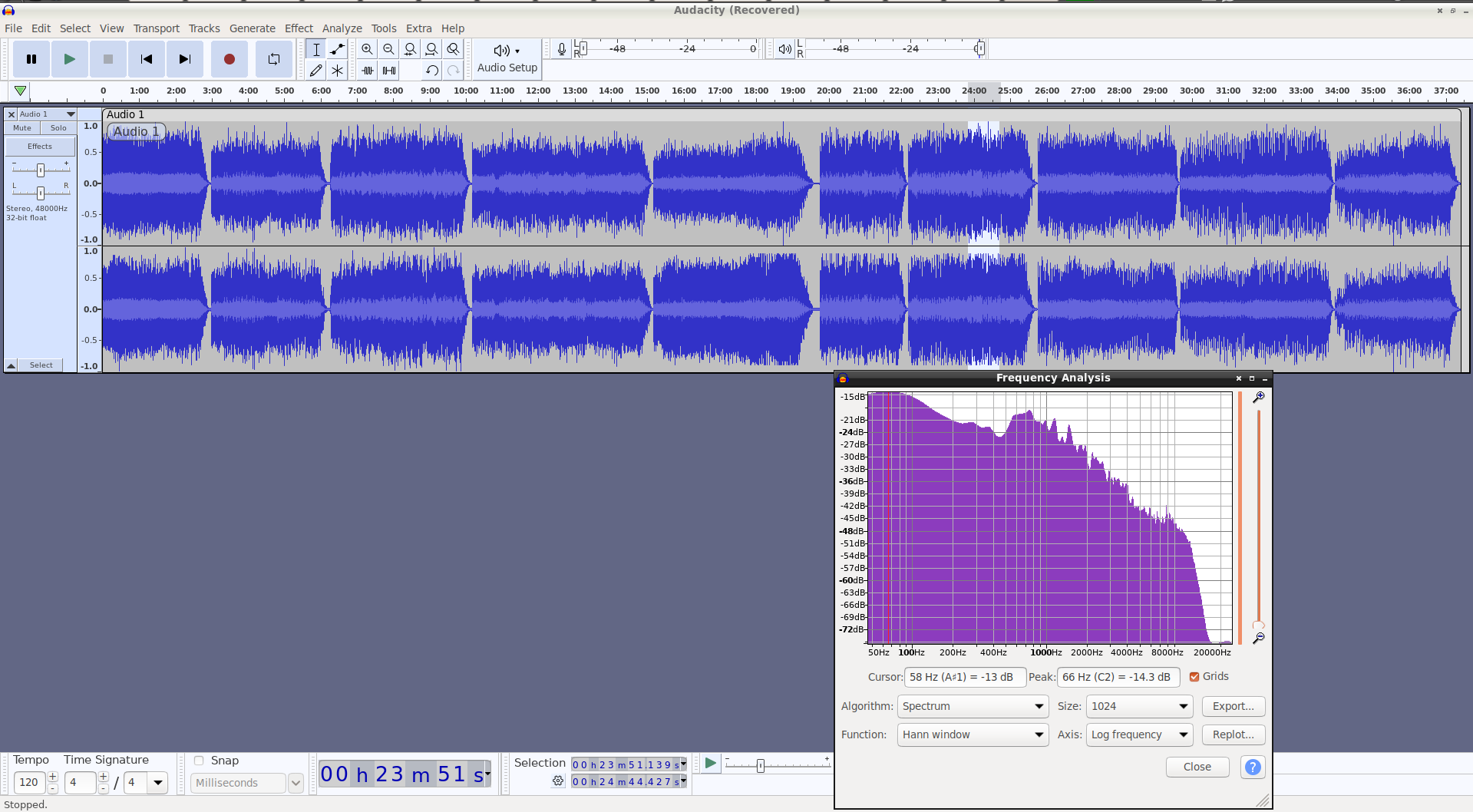
Task: Select the Draw (pencil) tool
Action: [x=315, y=71]
